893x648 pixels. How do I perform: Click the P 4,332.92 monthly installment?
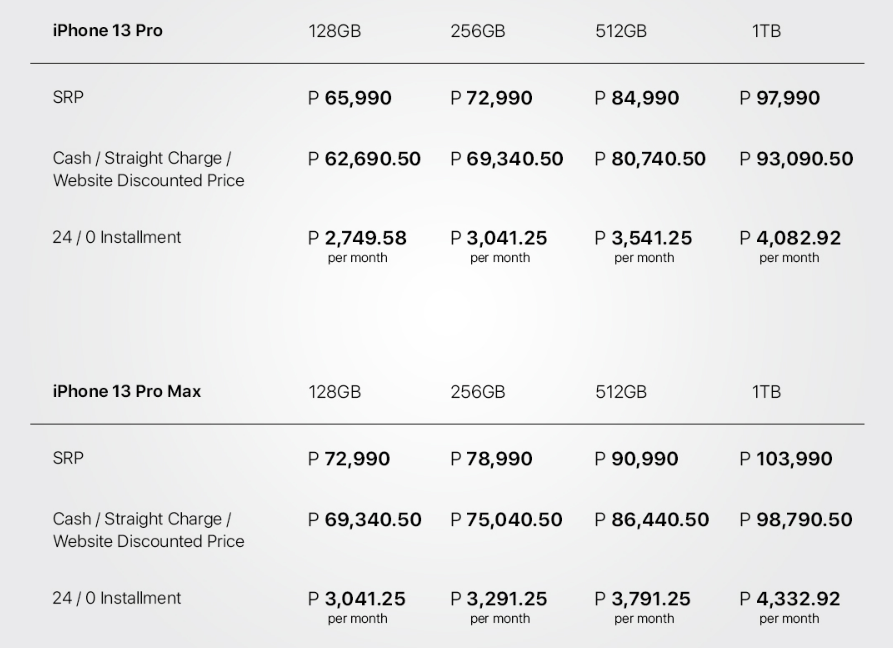pos(790,599)
